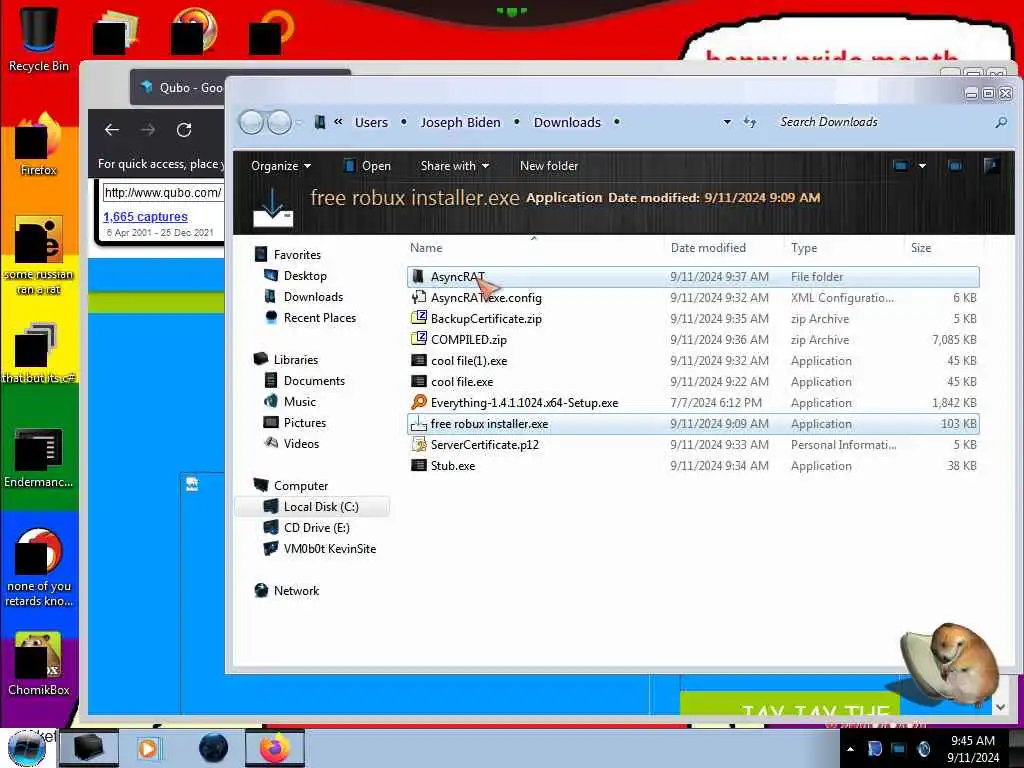Click the browser back arrow in Firefox window
The width and height of the screenshot is (1024, 768).
pyautogui.click(x=112, y=130)
